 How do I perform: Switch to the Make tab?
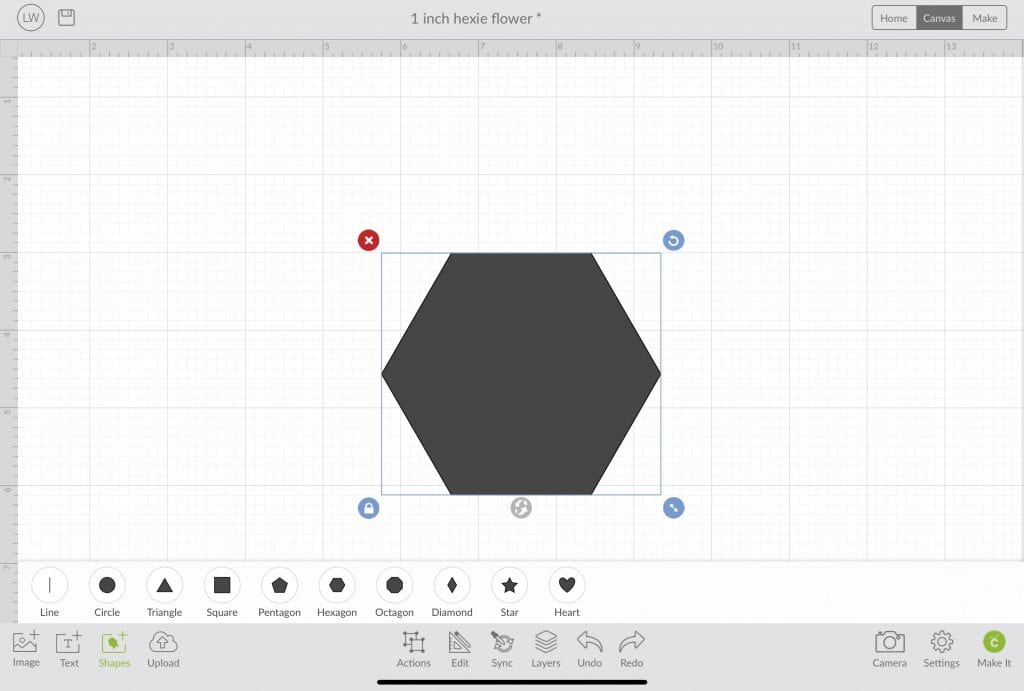tap(984, 18)
